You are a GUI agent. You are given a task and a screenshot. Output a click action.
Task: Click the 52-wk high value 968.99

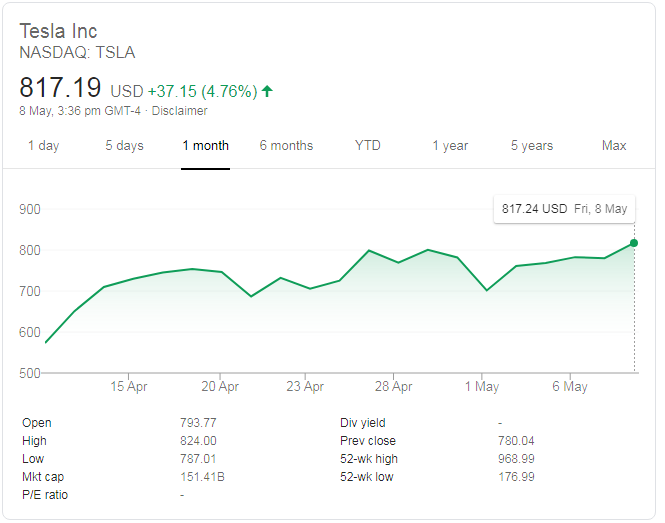pos(516,459)
